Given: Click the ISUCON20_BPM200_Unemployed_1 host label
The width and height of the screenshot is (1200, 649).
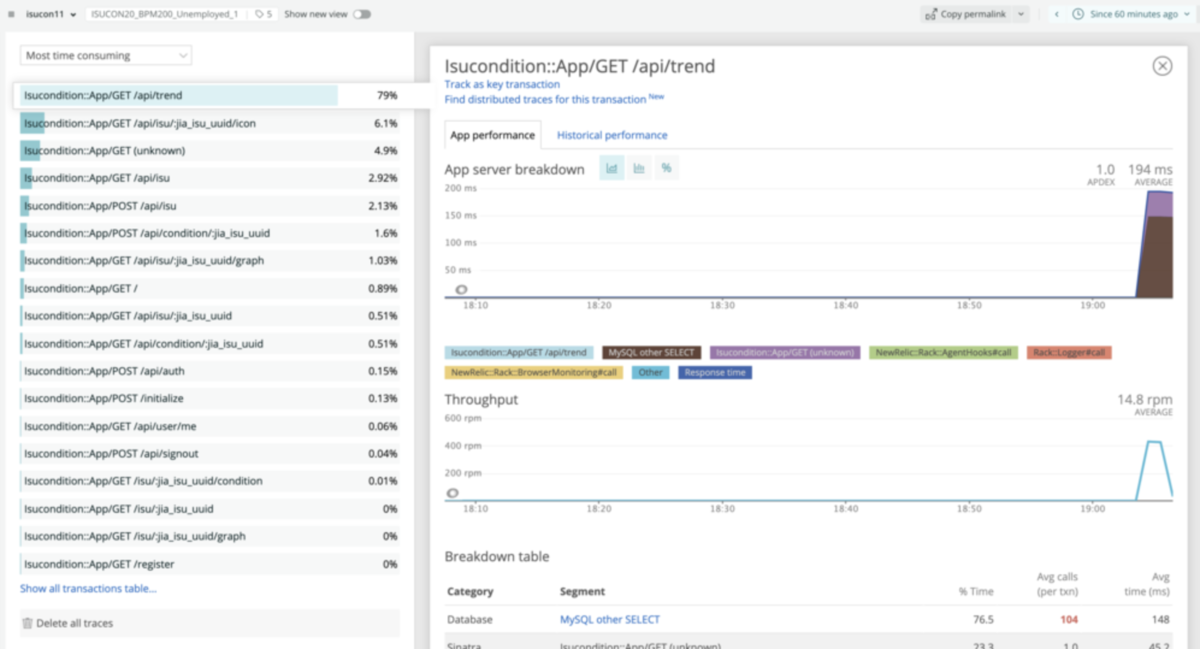Looking at the screenshot, I should pyautogui.click(x=164, y=15).
